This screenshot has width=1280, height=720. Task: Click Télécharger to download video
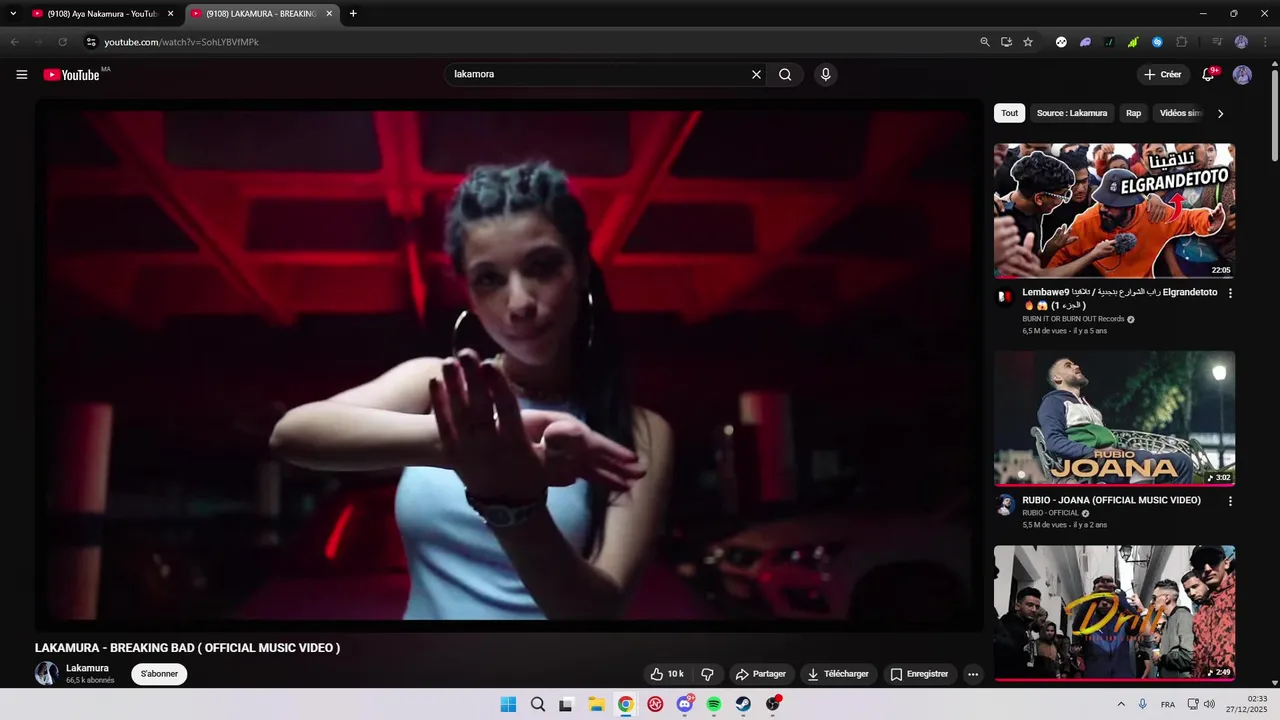coord(838,674)
